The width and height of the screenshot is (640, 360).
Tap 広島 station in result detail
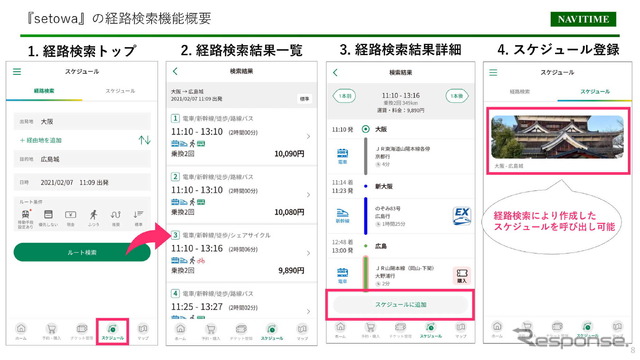[x=381, y=246]
